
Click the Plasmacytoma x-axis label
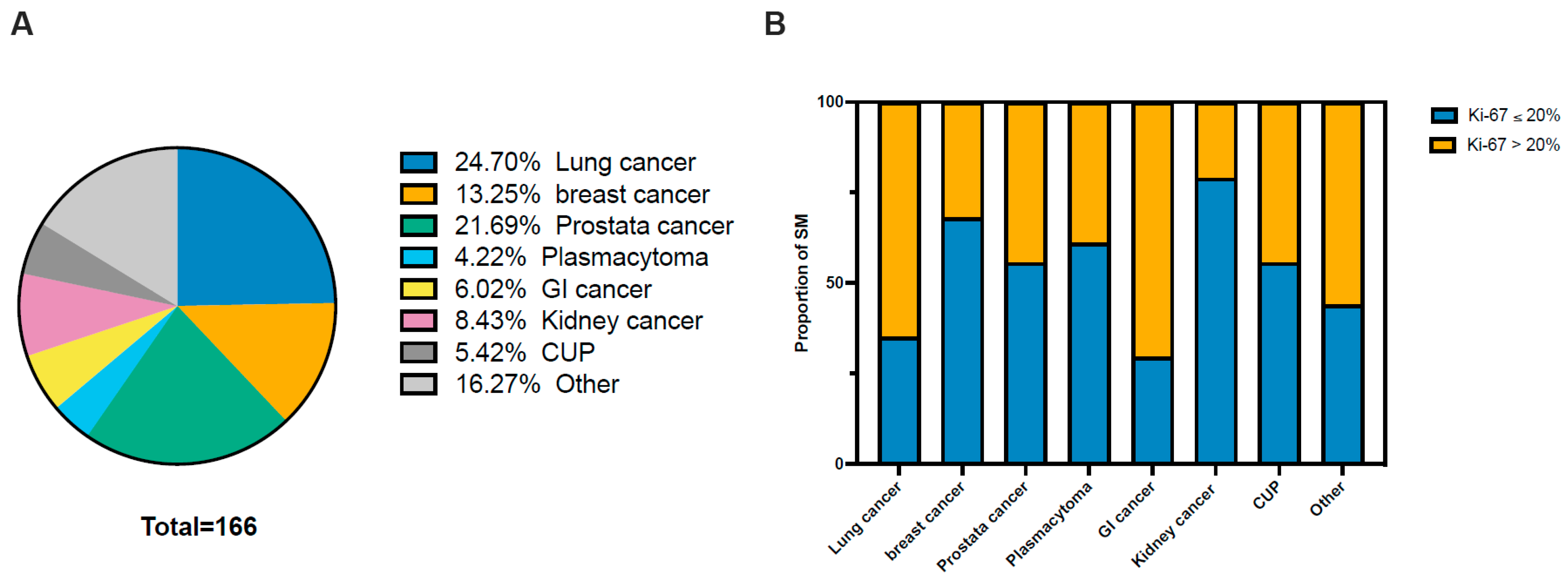click(x=1049, y=524)
